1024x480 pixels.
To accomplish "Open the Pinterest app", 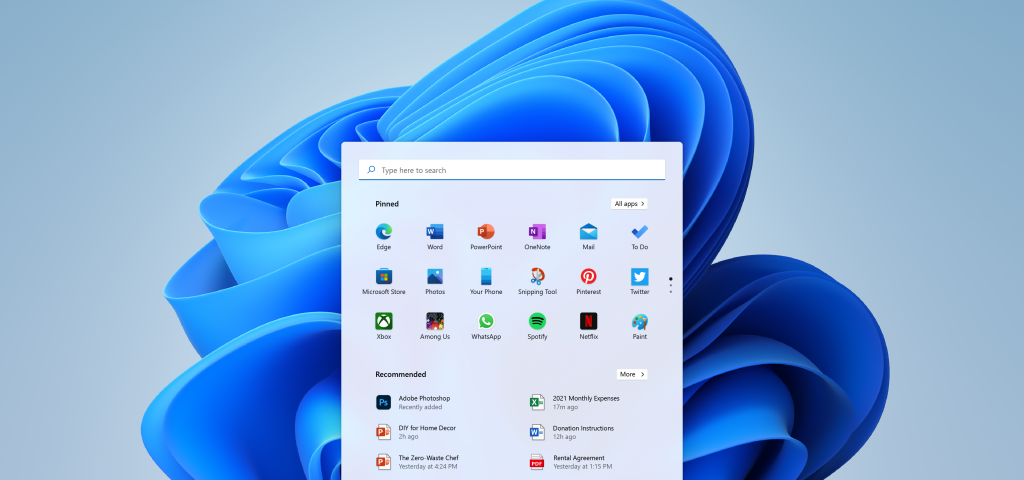I will [x=588, y=281].
